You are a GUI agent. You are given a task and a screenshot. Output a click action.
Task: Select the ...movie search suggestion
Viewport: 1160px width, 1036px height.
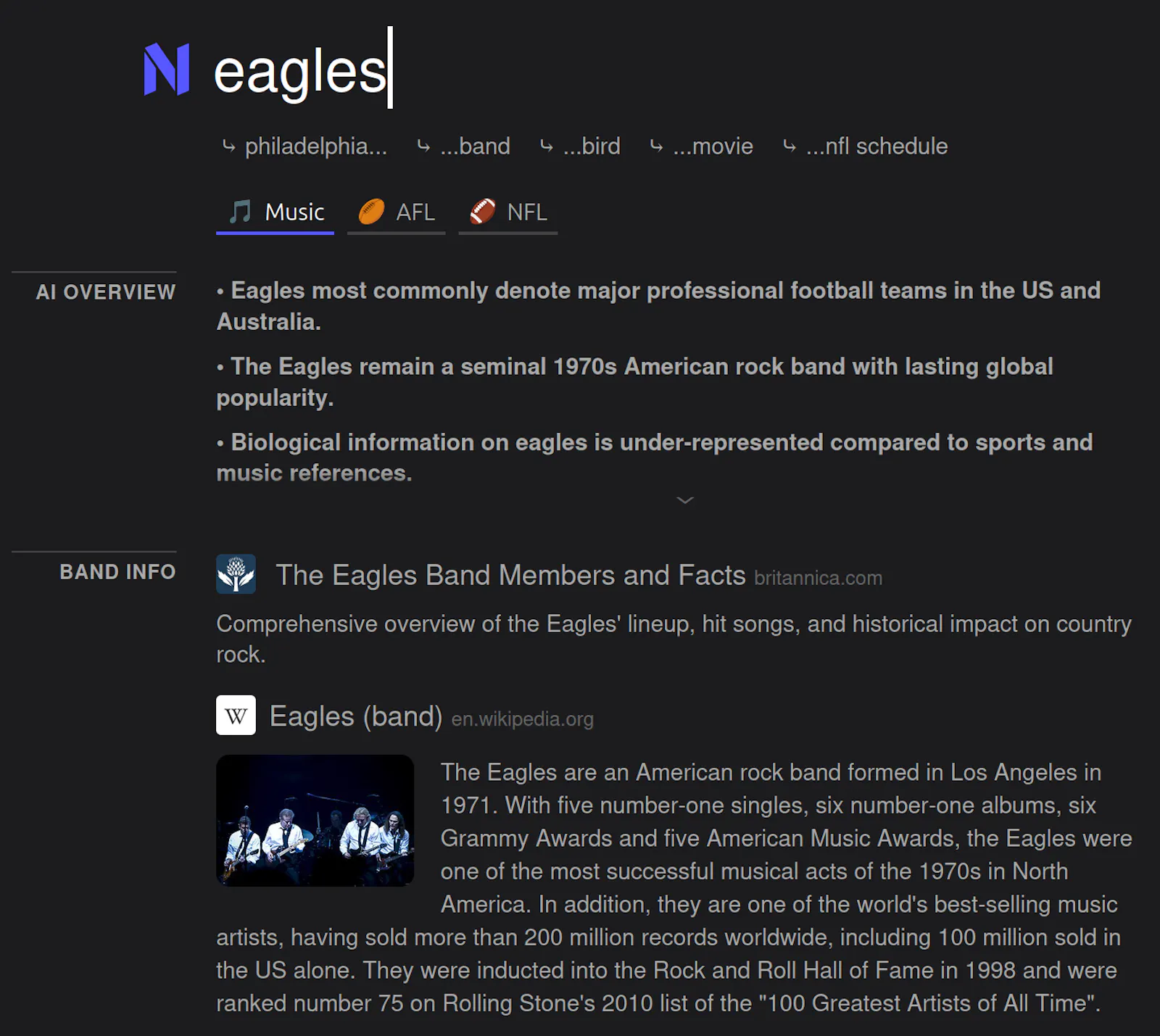point(702,146)
